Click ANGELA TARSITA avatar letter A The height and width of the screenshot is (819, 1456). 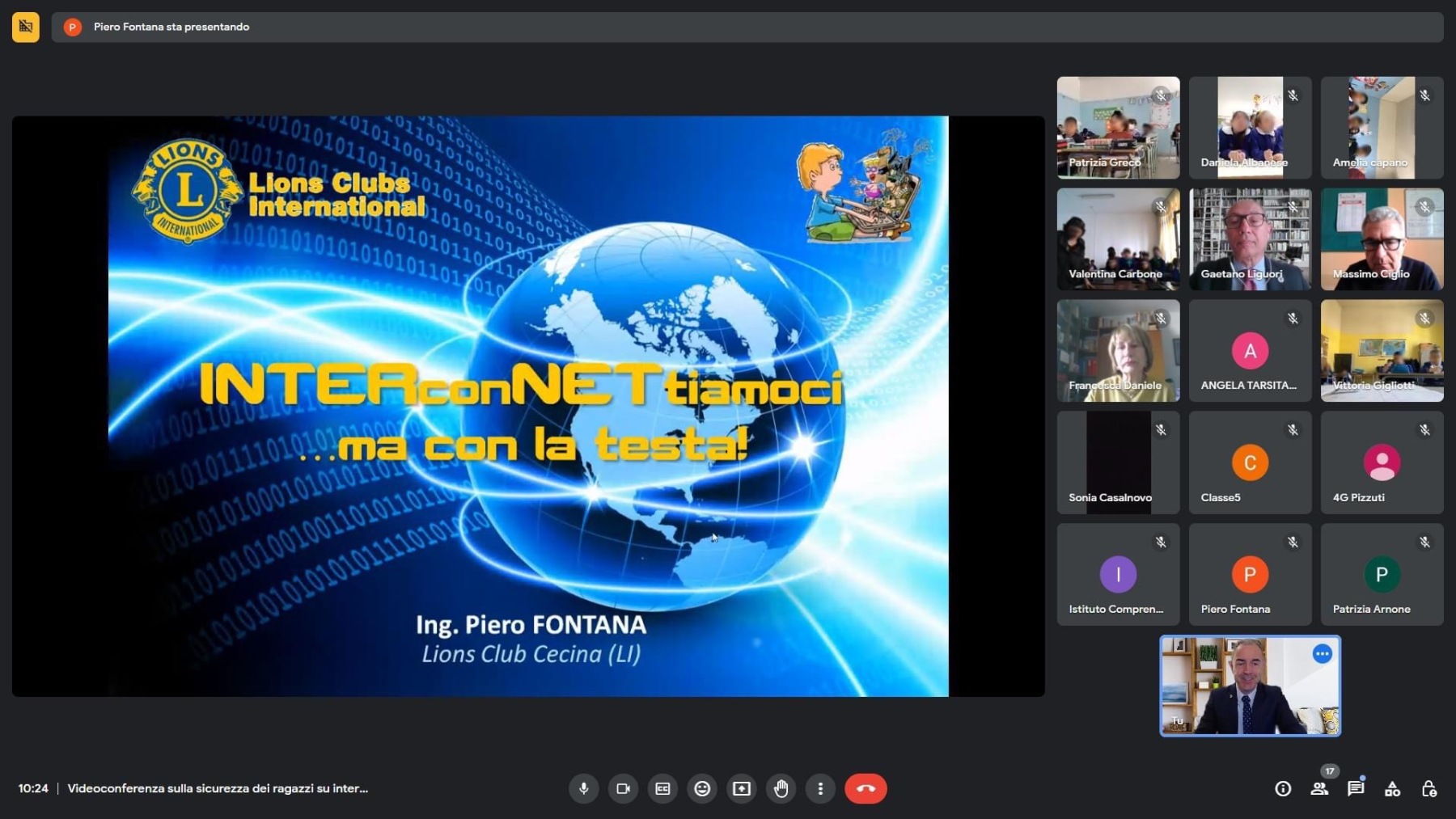click(x=1250, y=351)
